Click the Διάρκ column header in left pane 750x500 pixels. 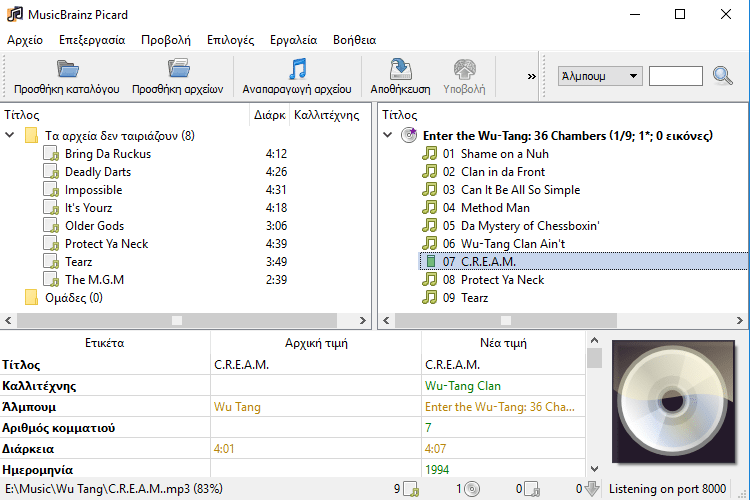(x=269, y=115)
